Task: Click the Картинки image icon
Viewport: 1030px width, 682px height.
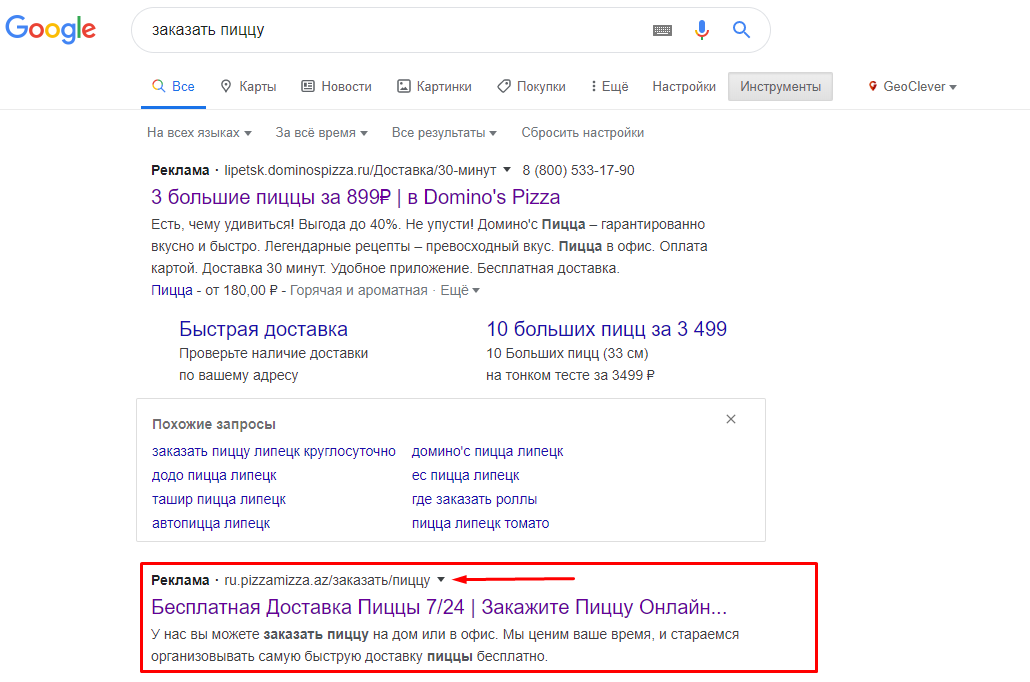Action: coord(404,86)
